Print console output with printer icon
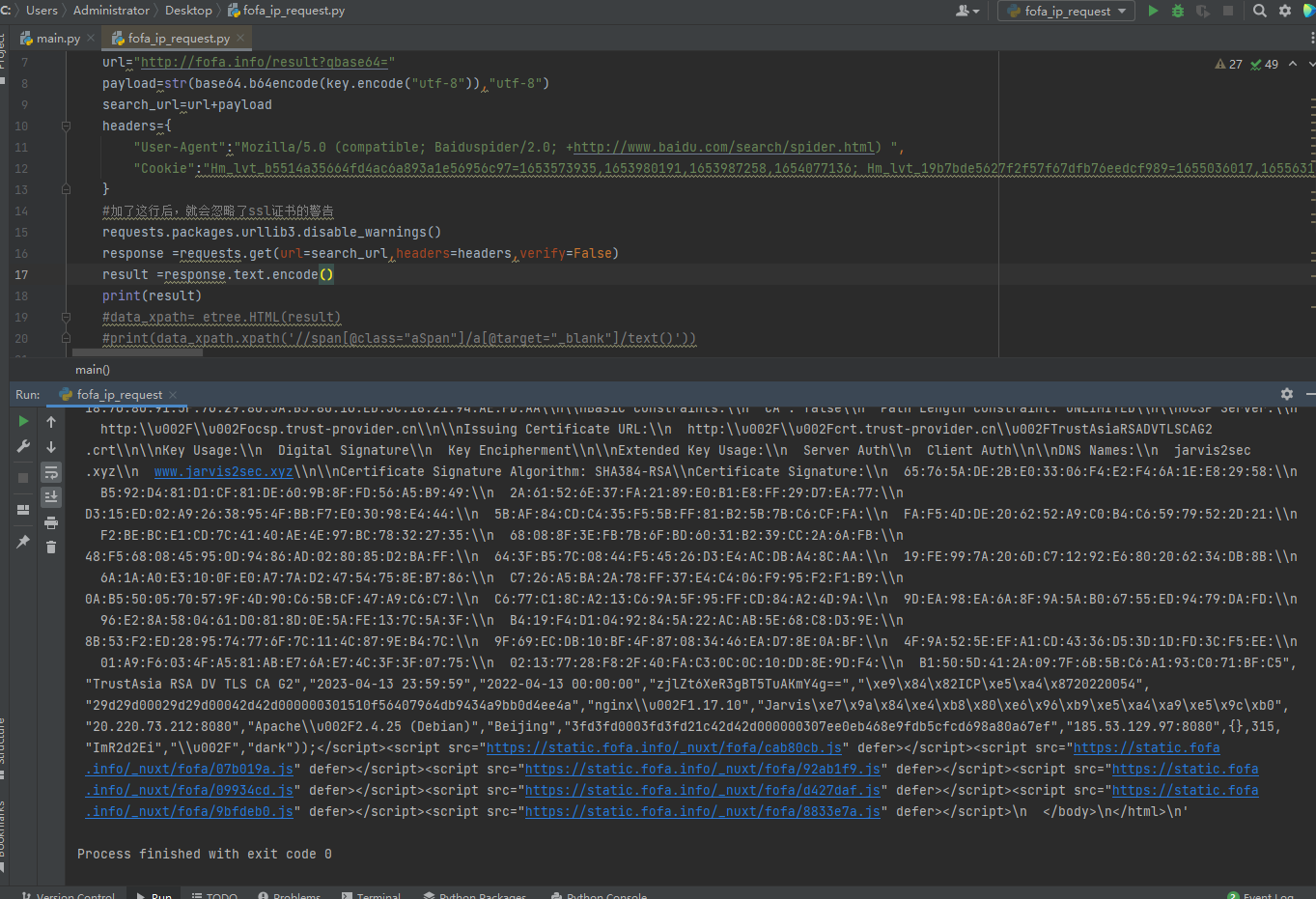Screen dimensions: 1316x899 point(51,522)
